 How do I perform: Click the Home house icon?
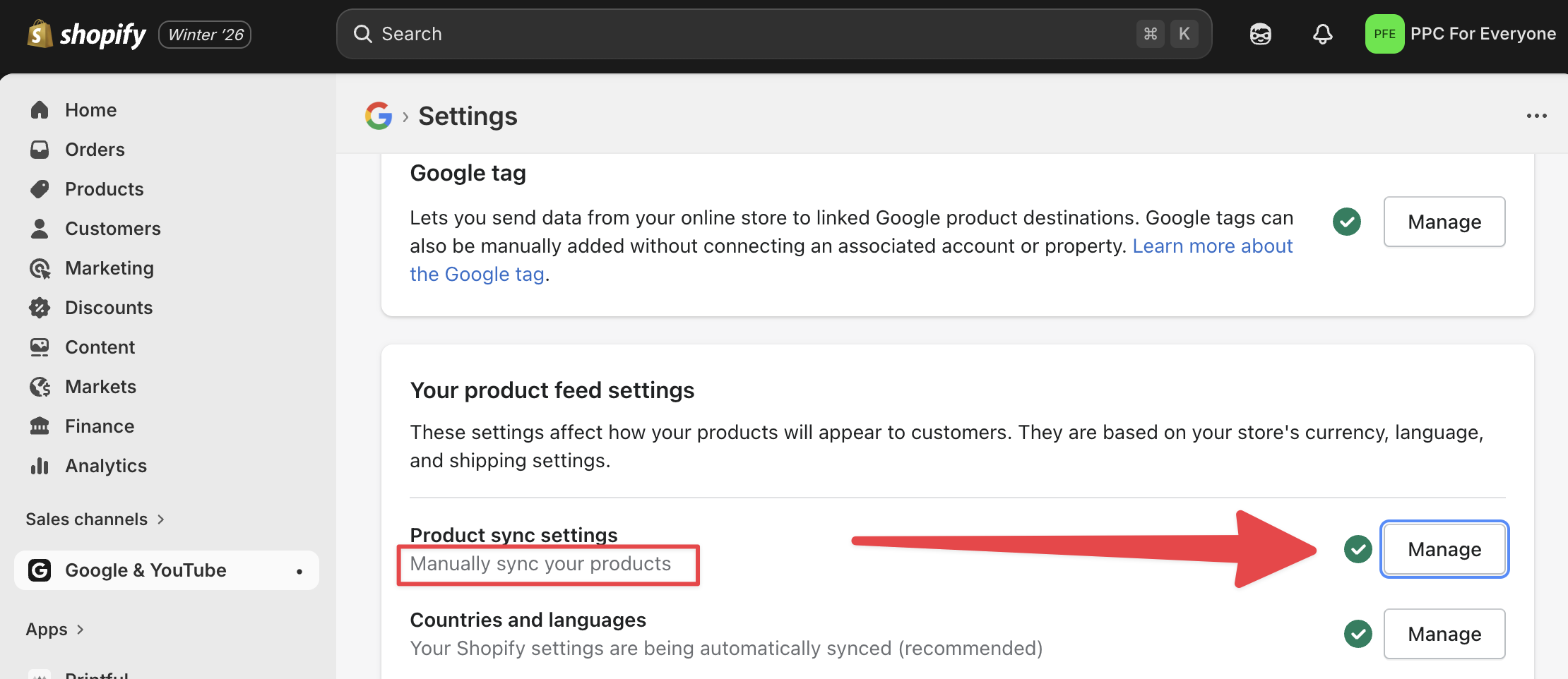pos(40,109)
